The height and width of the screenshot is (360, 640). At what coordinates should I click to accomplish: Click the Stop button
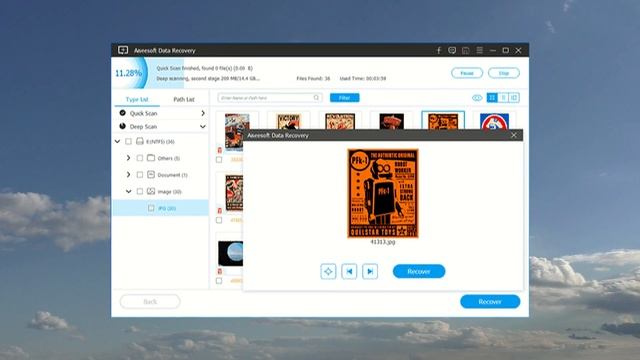(x=504, y=73)
